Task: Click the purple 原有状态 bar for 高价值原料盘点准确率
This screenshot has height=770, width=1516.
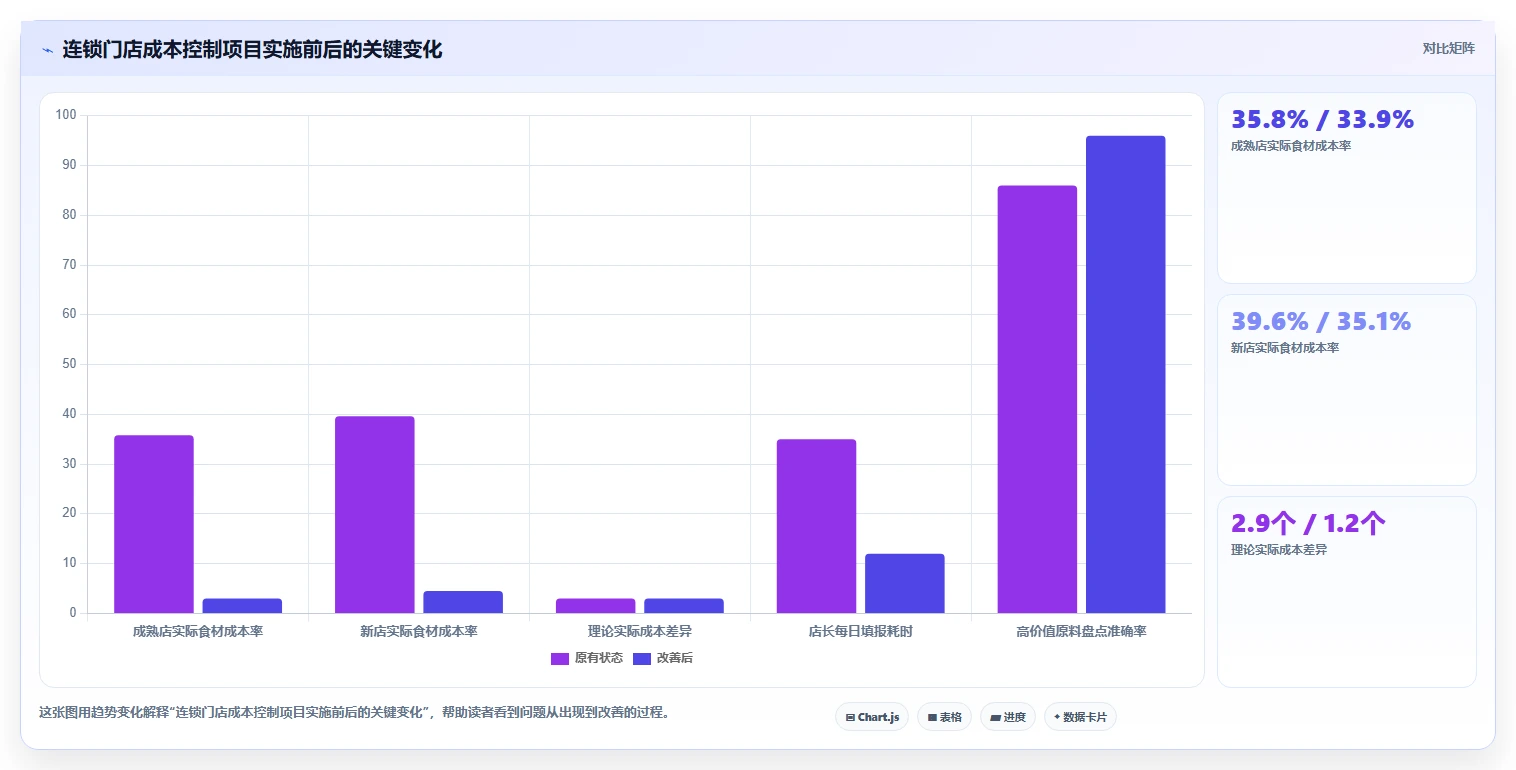Action: coord(1038,399)
